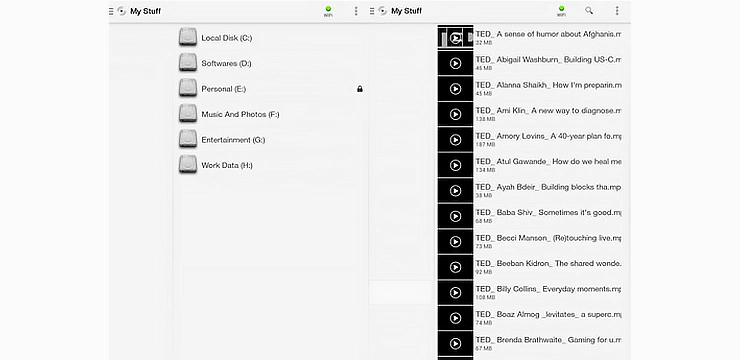The image size is (740, 360).
Task: Open overflow menu in right panel
Action: 616,10
